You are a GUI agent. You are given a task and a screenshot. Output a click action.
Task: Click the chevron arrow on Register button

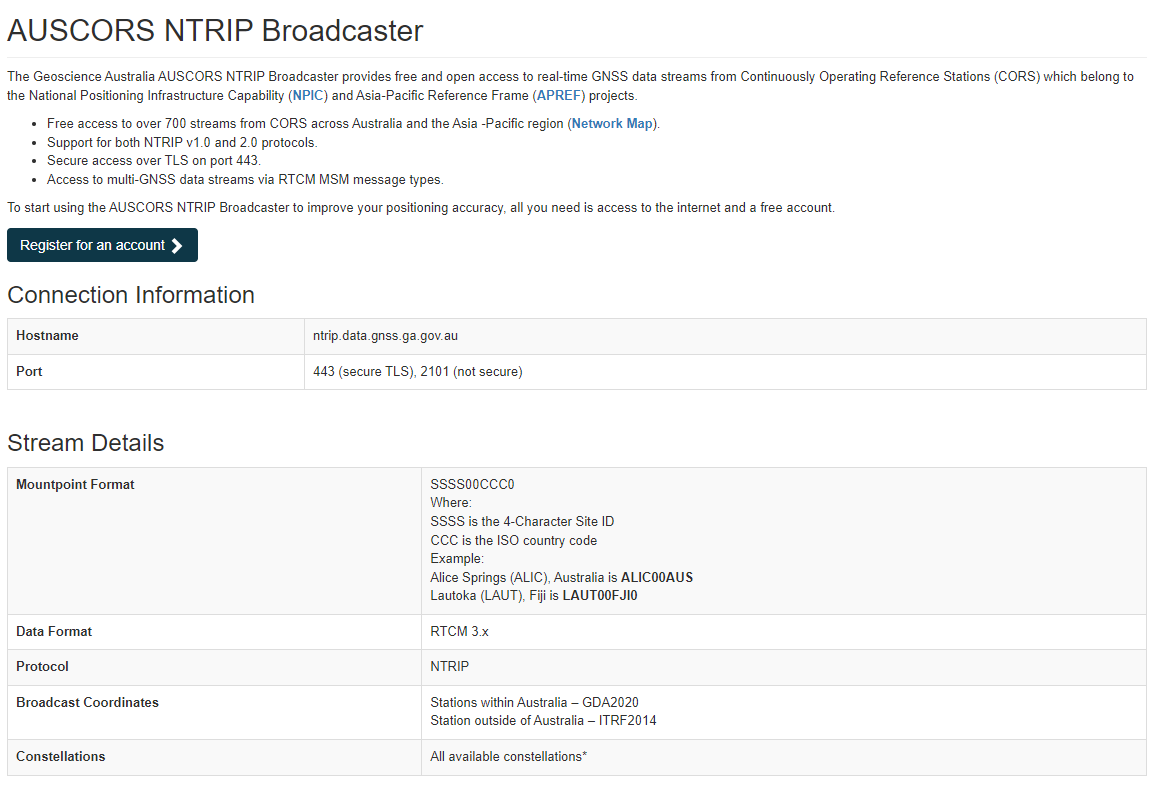(x=177, y=246)
